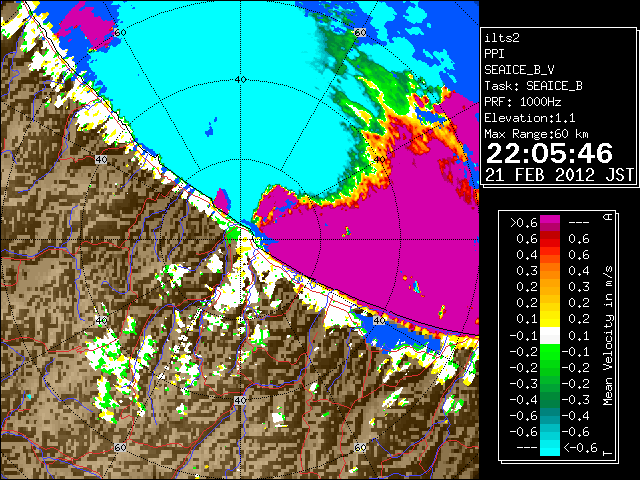Click the 60 km label over bottom-right land
This screenshot has height=480, width=640.
point(360,447)
